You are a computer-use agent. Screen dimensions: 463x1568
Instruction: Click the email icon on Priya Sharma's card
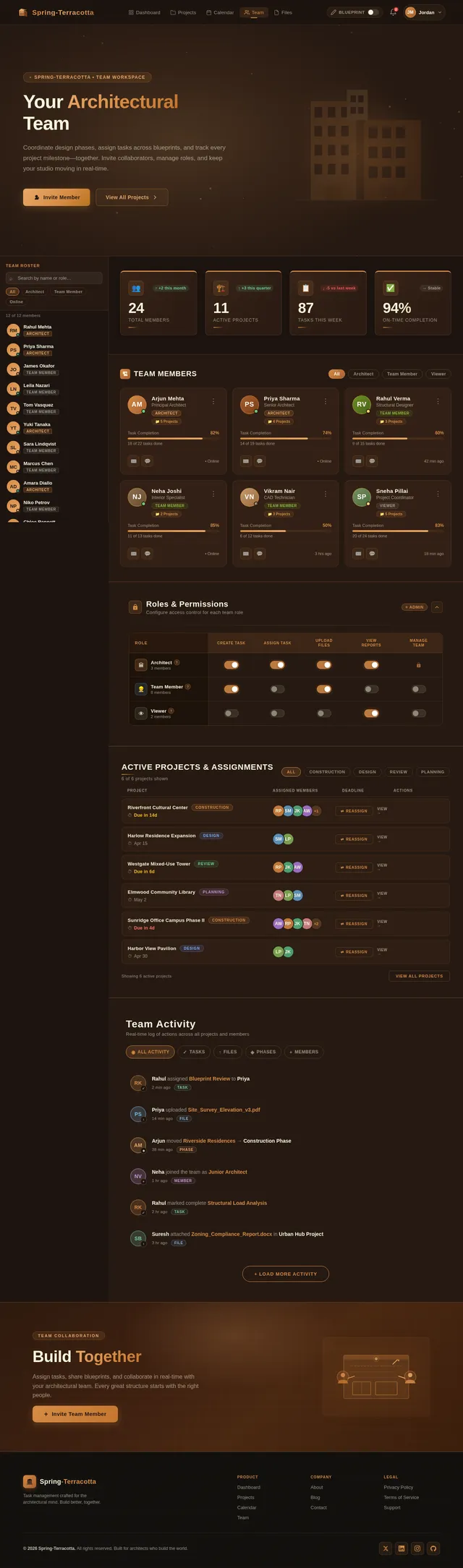click(x=246, y=461)
